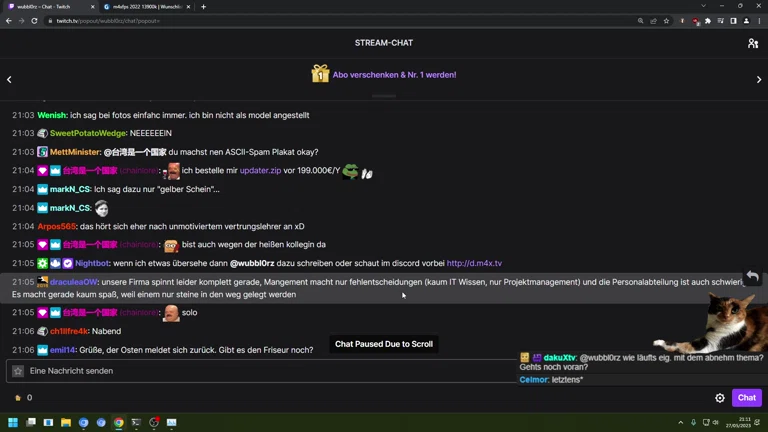Expand tab search dropdown arrow

tap(703, 6)
